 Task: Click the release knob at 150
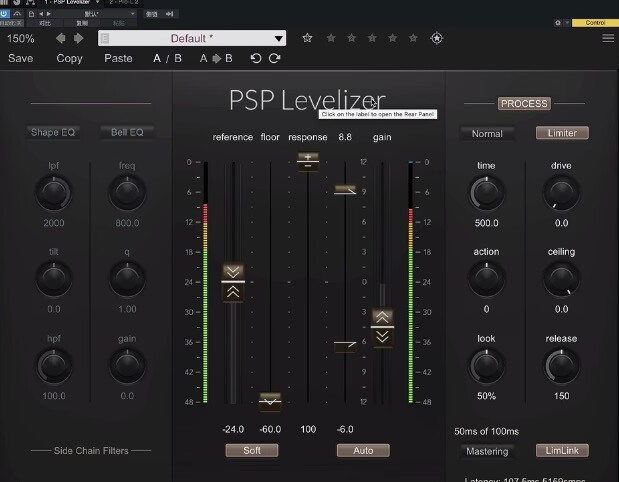pyautogui.click(x=561, y=366)
